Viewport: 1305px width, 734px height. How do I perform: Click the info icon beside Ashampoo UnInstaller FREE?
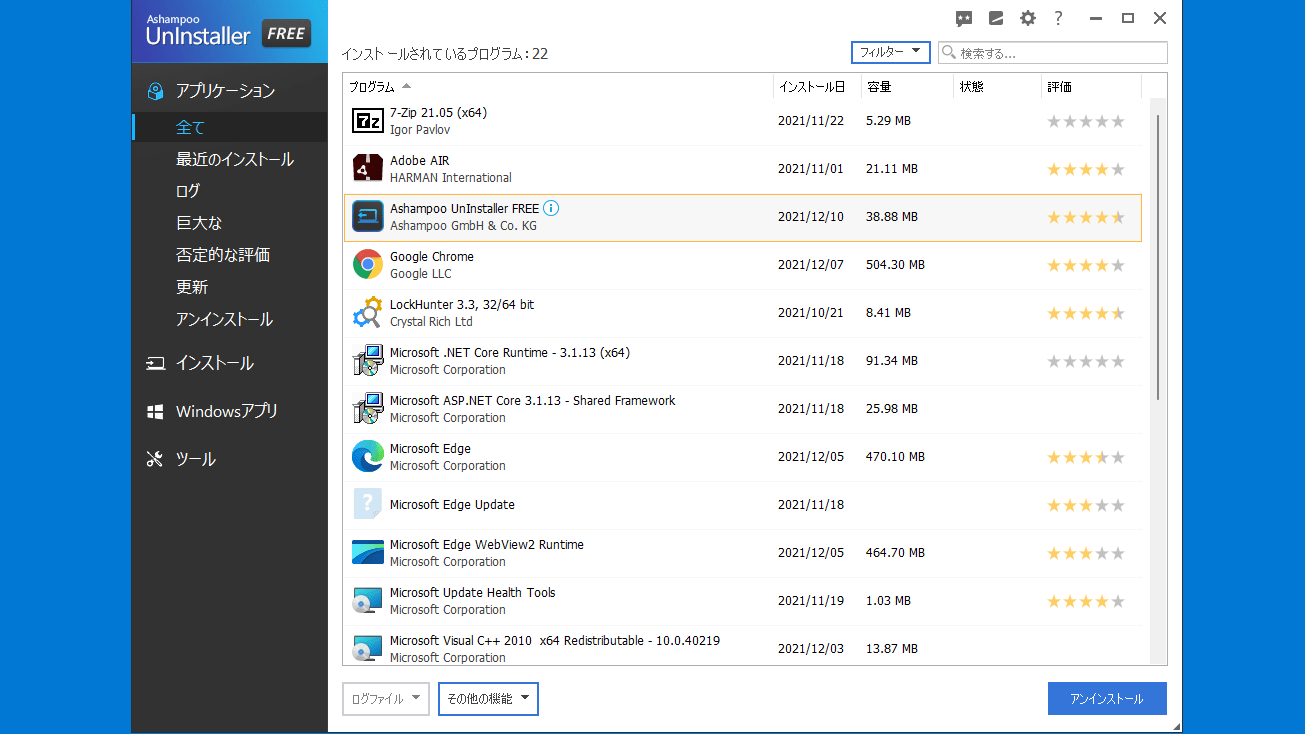[551, 209]
